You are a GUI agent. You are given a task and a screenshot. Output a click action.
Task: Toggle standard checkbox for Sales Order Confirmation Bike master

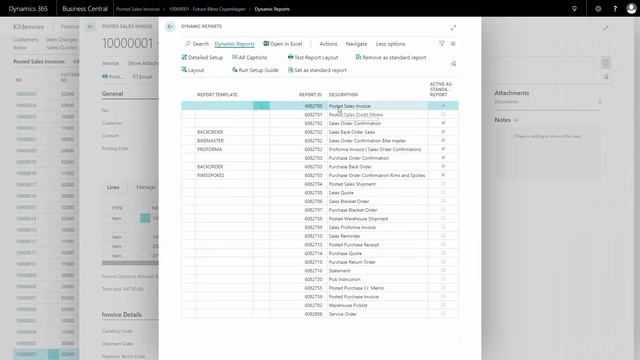(443, 140)
